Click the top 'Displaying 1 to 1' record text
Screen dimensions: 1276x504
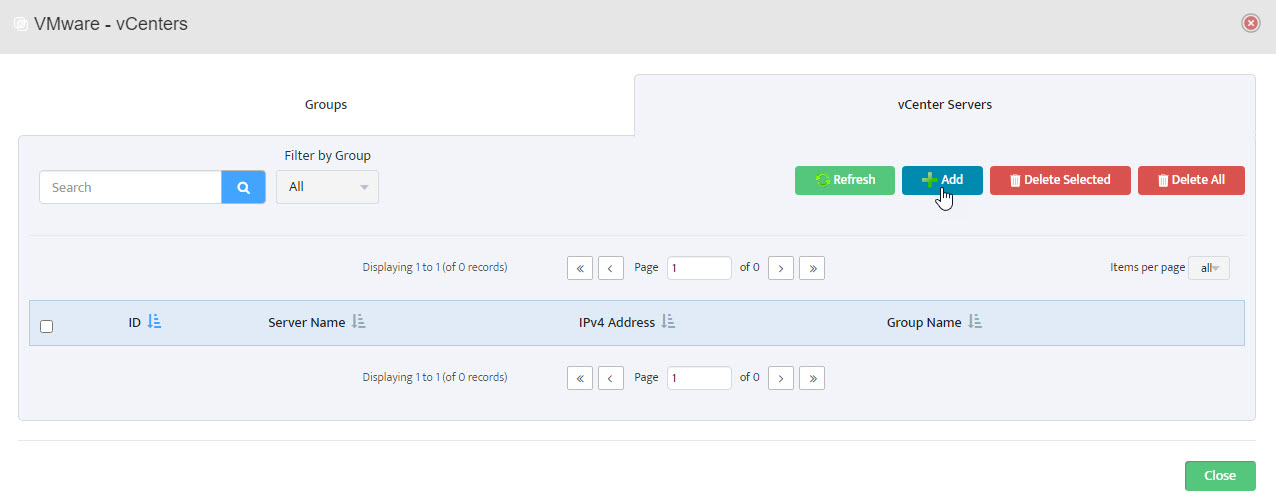(435, 267)
